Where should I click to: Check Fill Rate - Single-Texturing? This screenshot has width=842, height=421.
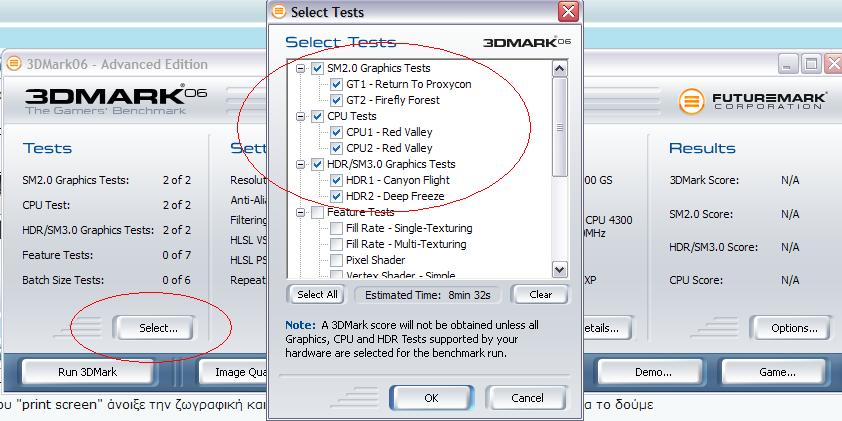tap(336, 228)
